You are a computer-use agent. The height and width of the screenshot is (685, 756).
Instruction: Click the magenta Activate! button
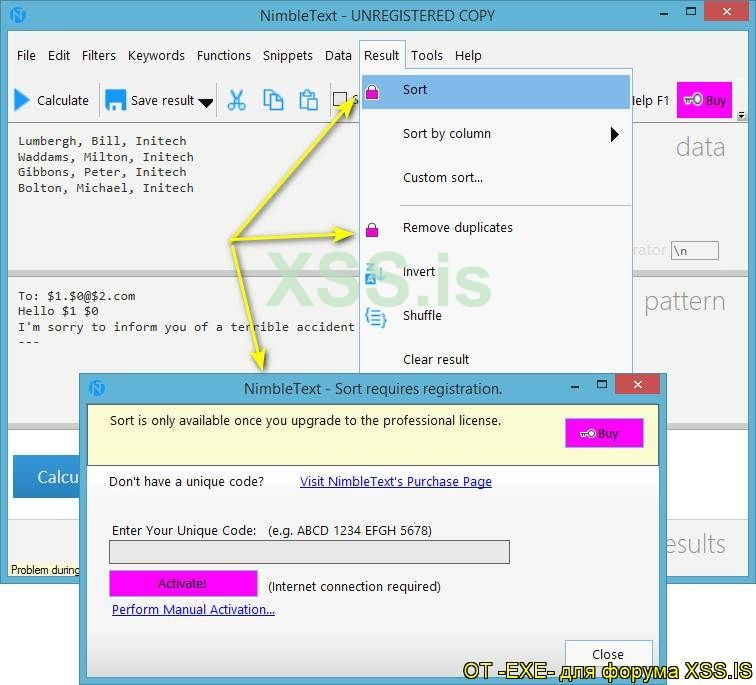(x=183, y=583)
